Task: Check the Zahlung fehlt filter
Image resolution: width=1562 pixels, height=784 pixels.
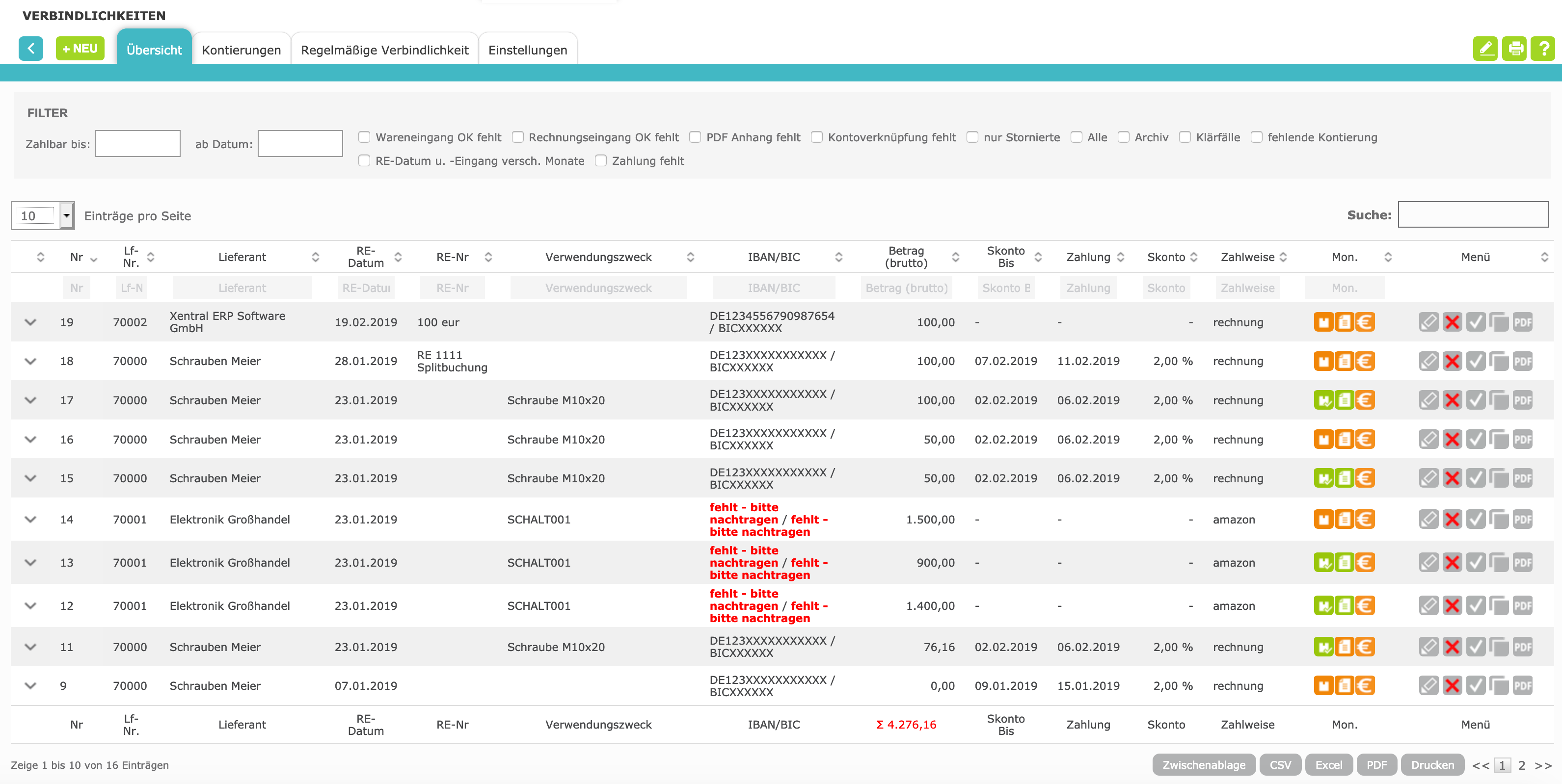Action: pos(601,160)
